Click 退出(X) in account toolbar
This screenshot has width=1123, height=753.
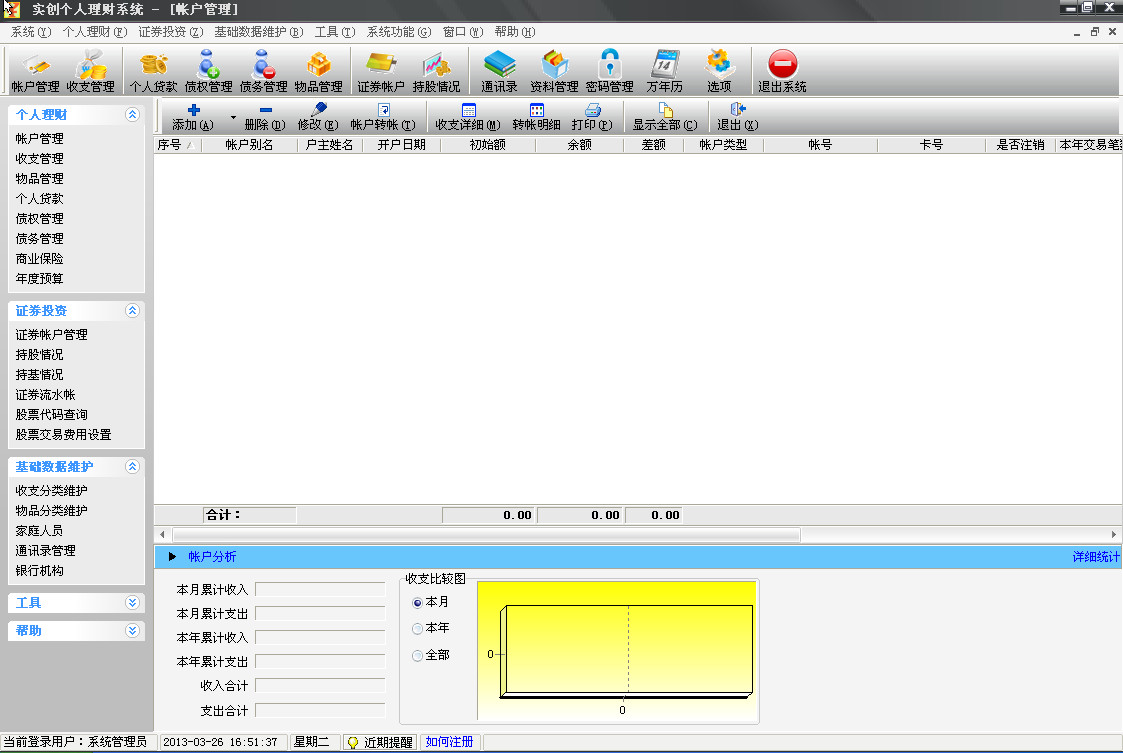coord(738,117)
